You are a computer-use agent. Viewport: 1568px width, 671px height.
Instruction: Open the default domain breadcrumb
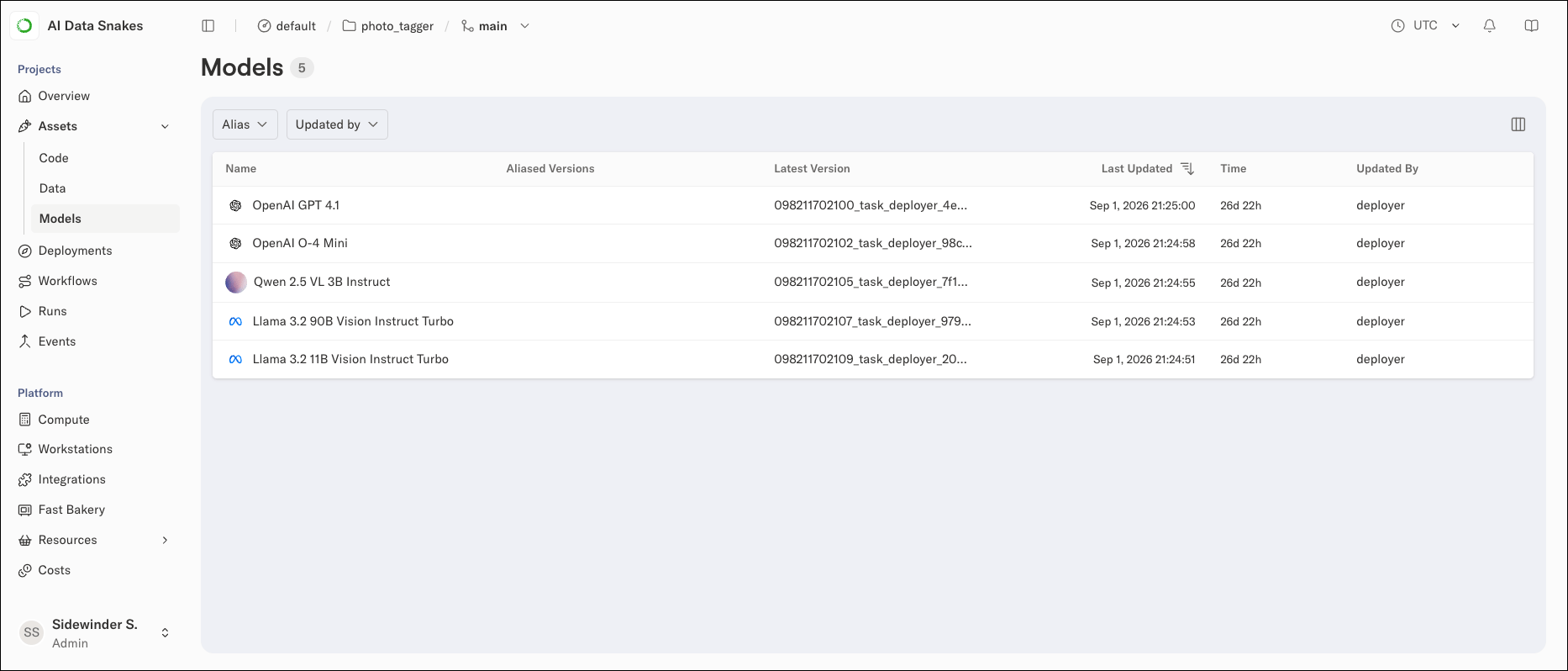click(x=287, y=26)
